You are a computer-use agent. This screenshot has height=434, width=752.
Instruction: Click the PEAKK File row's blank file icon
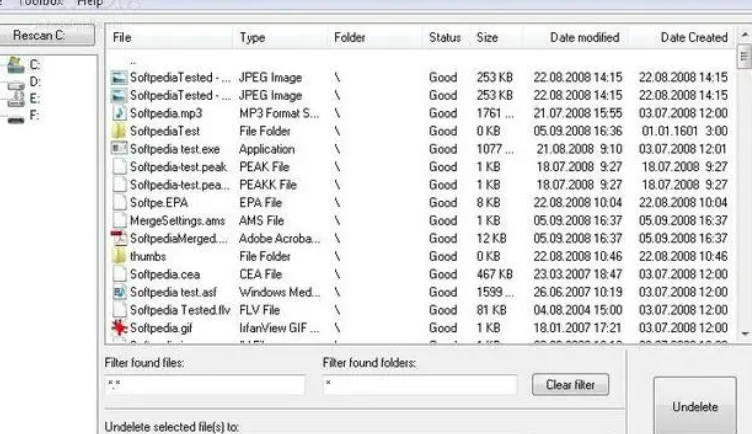119,185
